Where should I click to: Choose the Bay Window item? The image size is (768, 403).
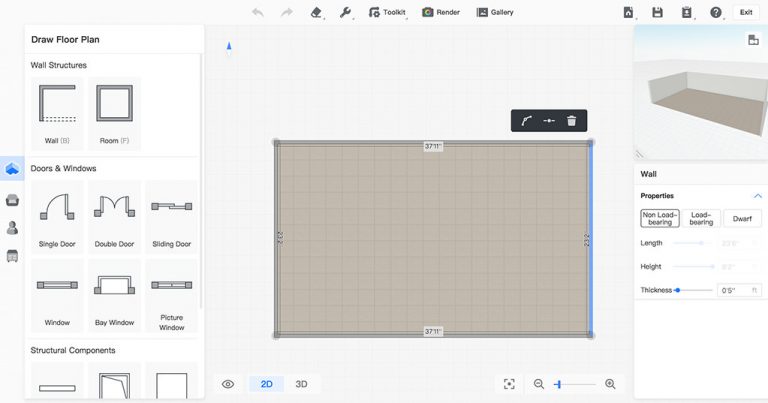click(114, 295)
